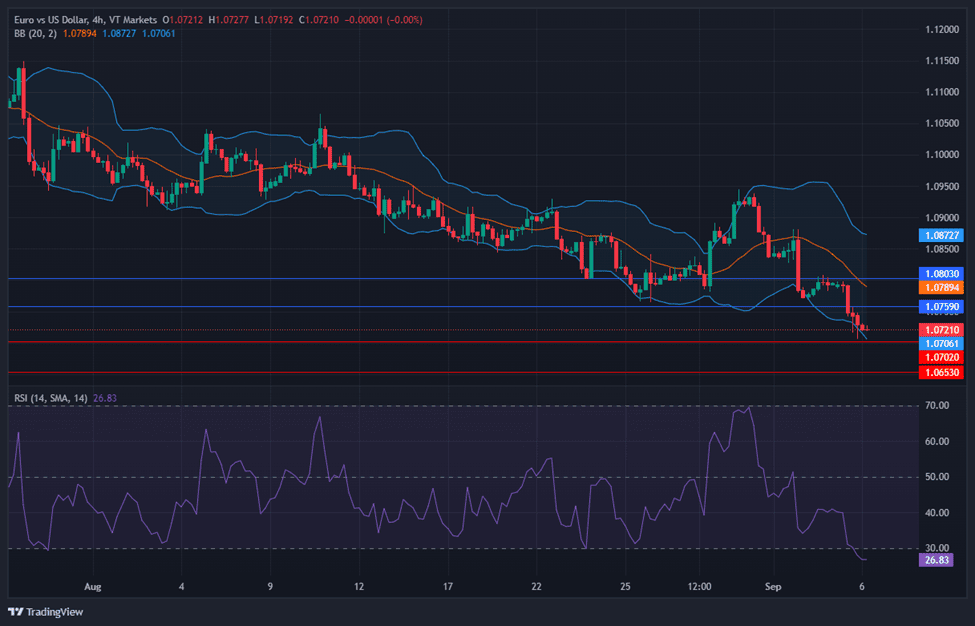The image size is (975, 626).
Task: Click the 1.08030 blue price label
Action: click(x=940, y=273)
